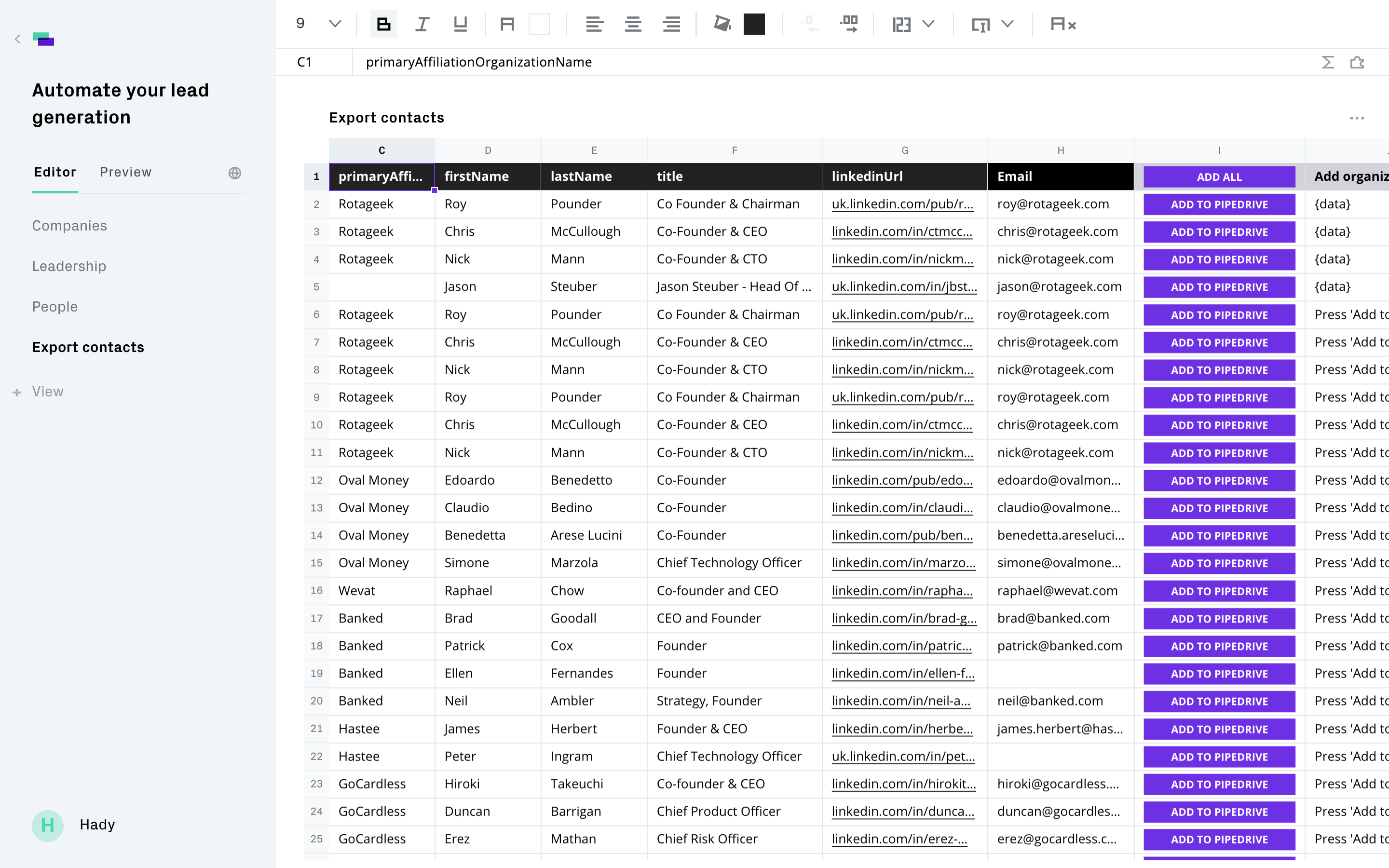Open the People view
Screen dimensions: 1389x868
[x=54, y=307]
